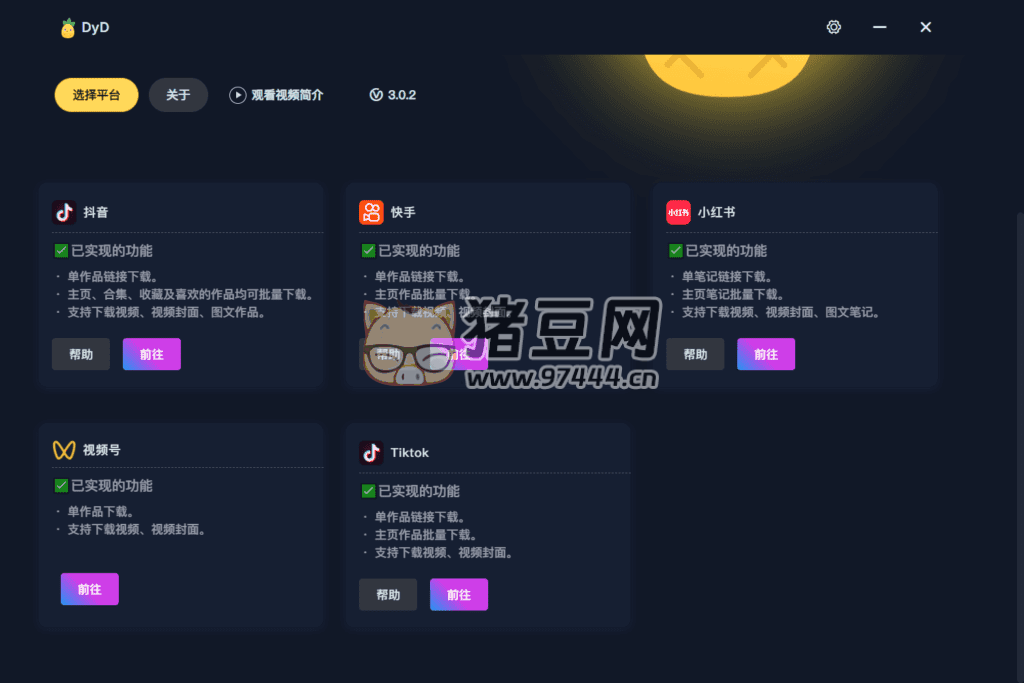Toggle the green checkbox in the 抖音 card
Screen dimensions: 1024x683
pos(61,251)
